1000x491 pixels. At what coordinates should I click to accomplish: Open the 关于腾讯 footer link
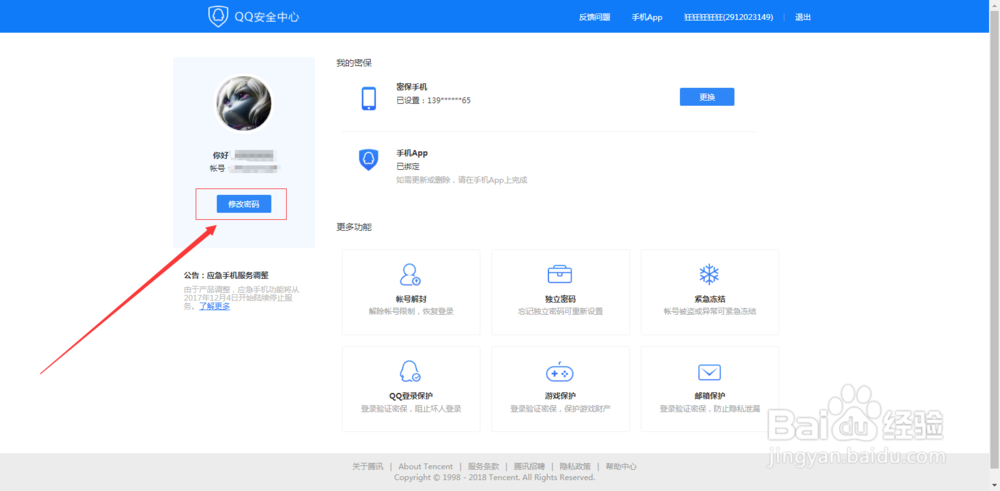[x=368, y=466]
